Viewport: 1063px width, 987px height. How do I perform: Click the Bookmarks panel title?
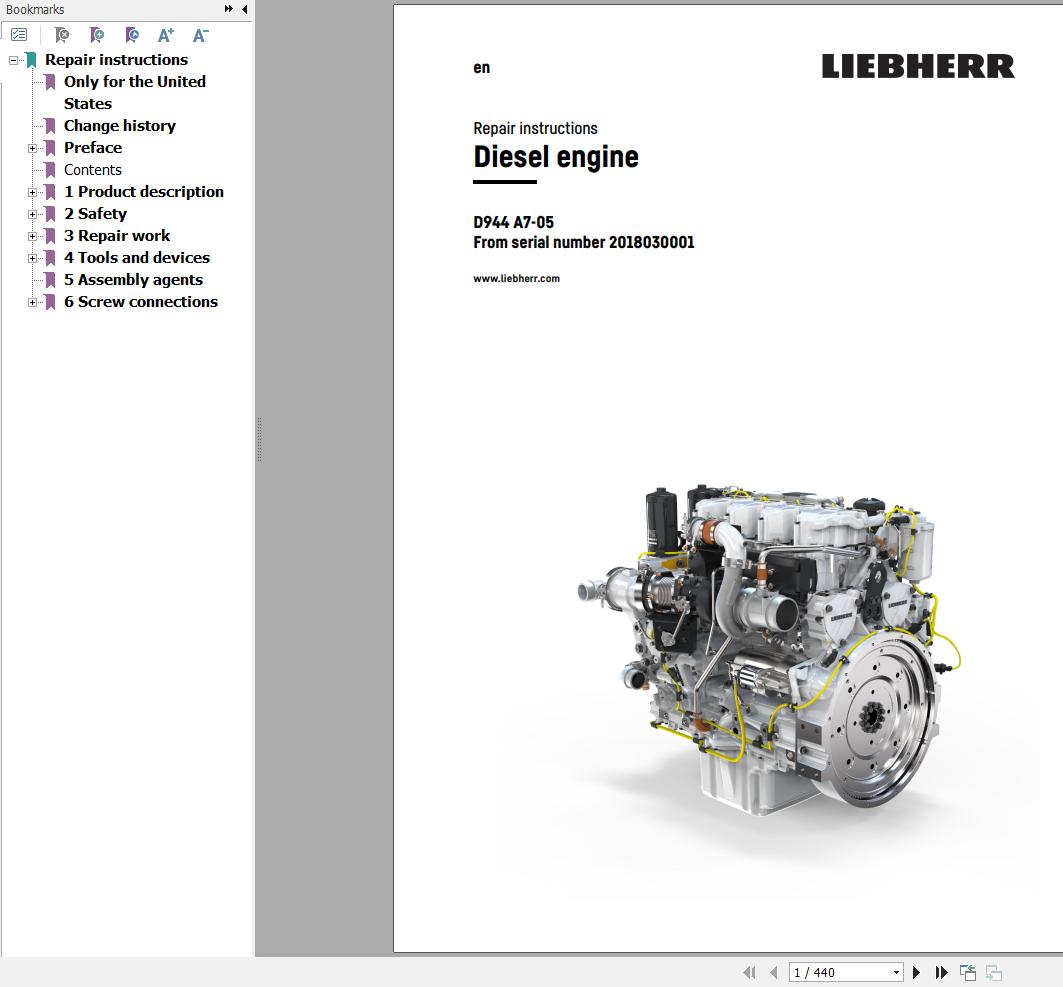[x=35, y=9]
